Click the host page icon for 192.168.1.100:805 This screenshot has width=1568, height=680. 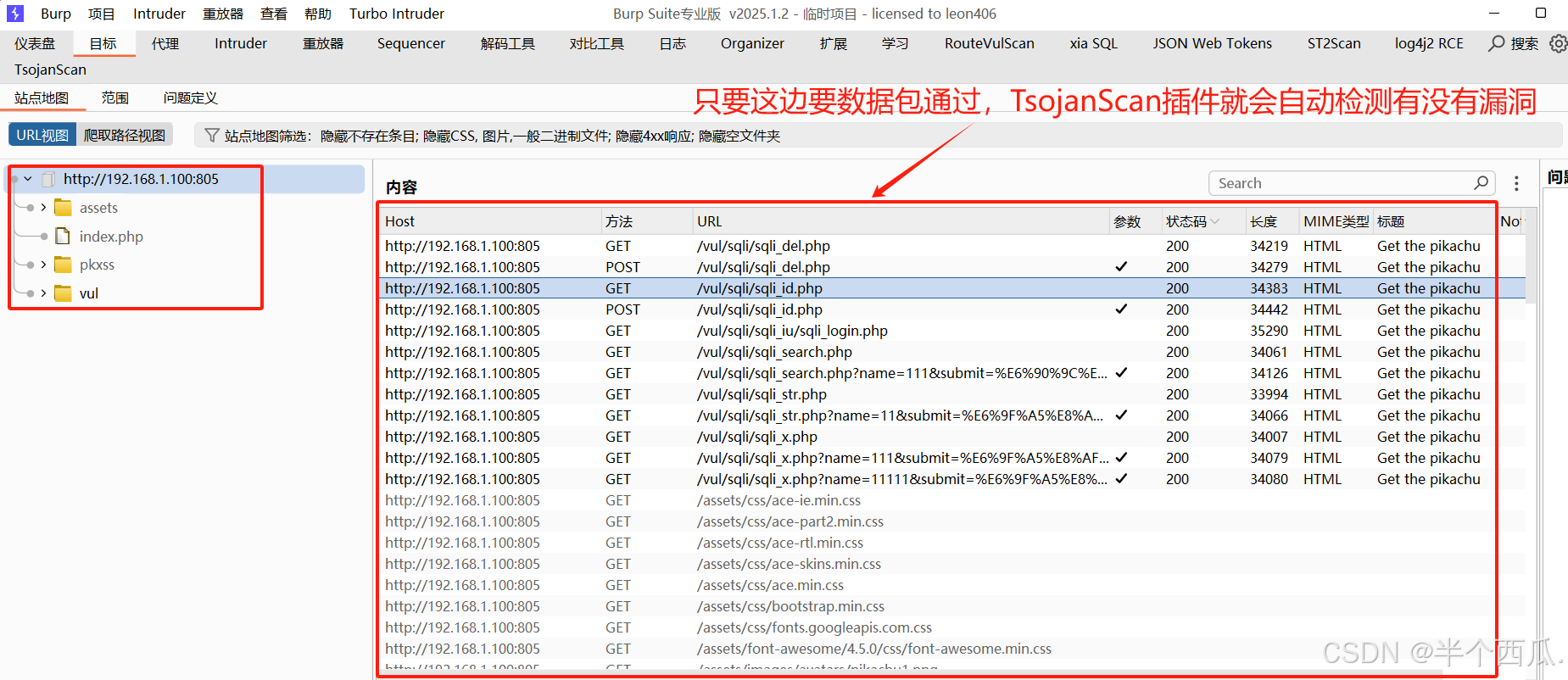click(x=48, y=179)
